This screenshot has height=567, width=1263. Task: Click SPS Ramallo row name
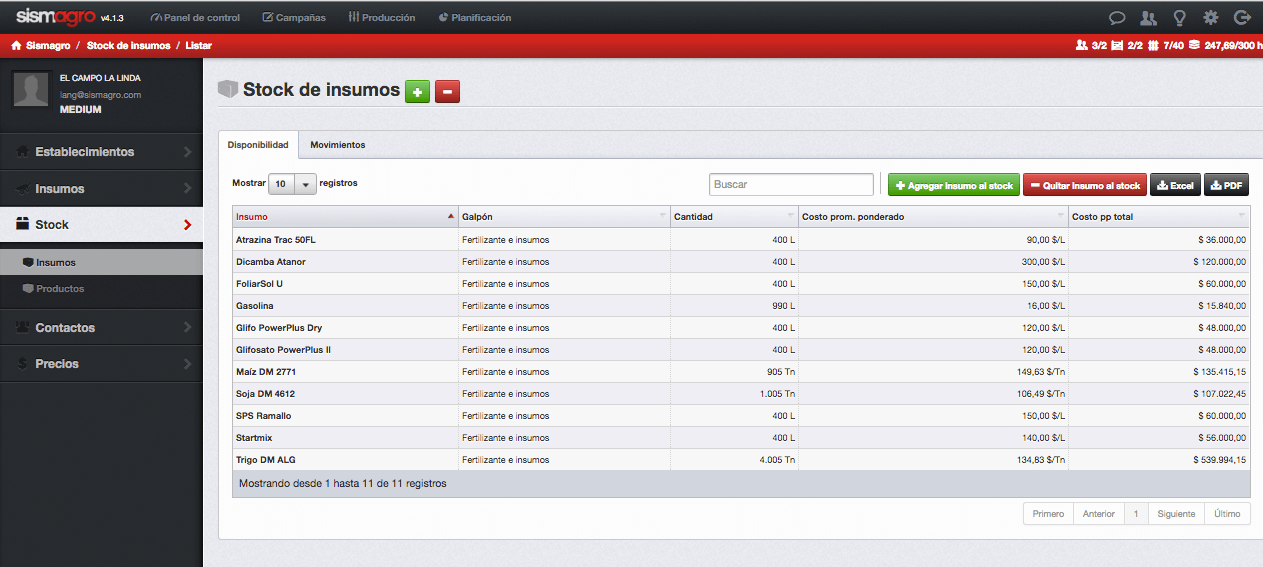[x=263, y=416]
